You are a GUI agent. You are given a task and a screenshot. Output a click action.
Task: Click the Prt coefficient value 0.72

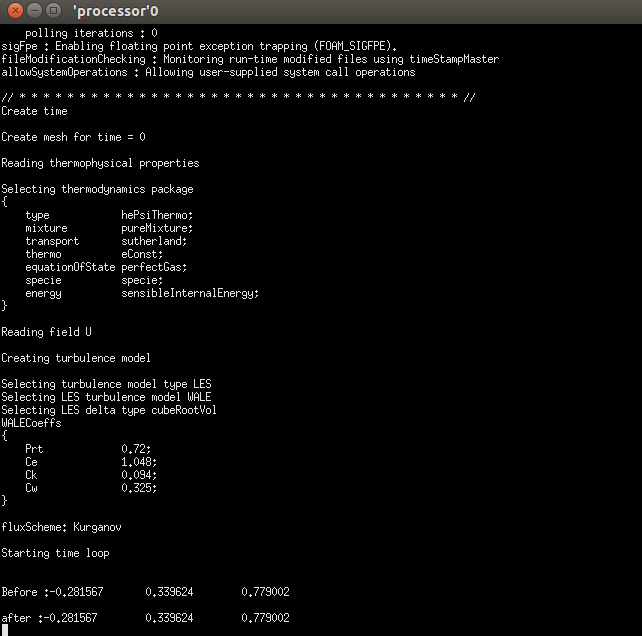(x=136, y=449)
